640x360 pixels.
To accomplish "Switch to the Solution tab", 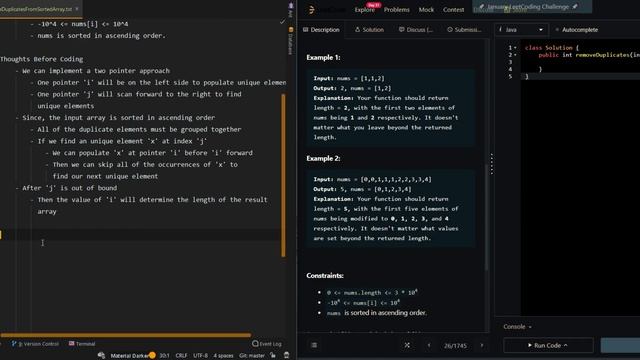I will [369, 29].
